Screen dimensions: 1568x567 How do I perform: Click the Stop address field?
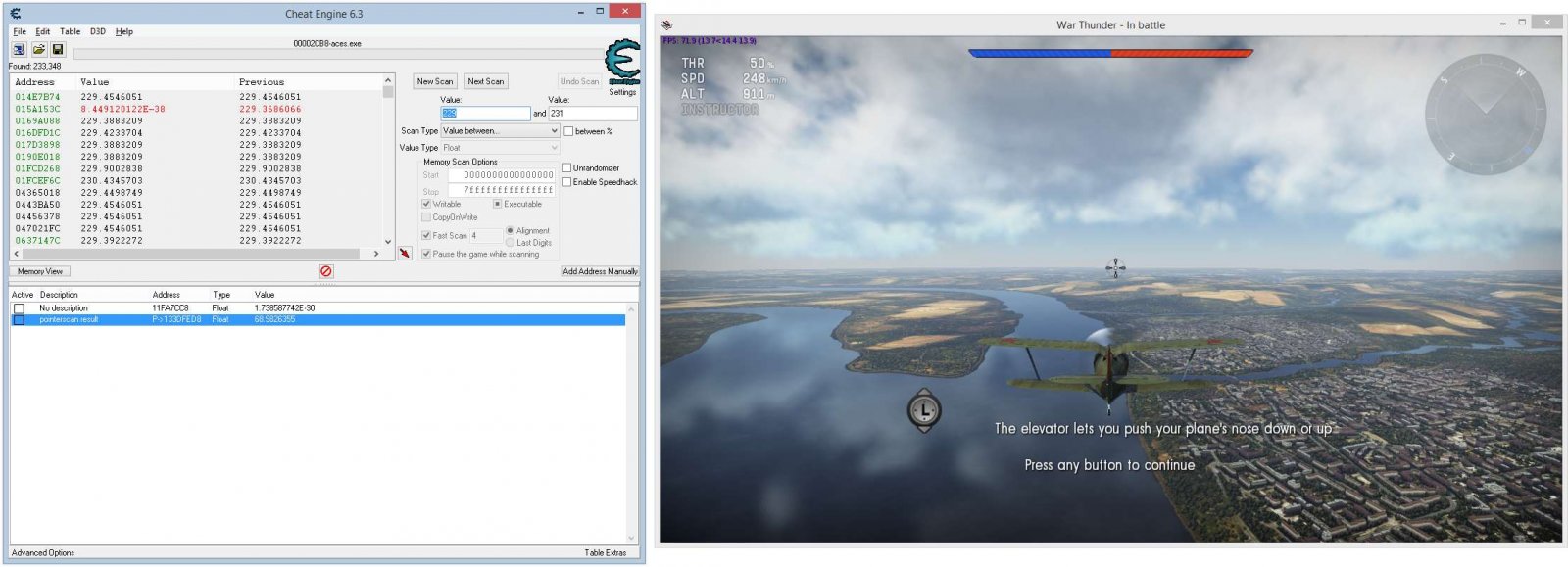click(502, 190)
